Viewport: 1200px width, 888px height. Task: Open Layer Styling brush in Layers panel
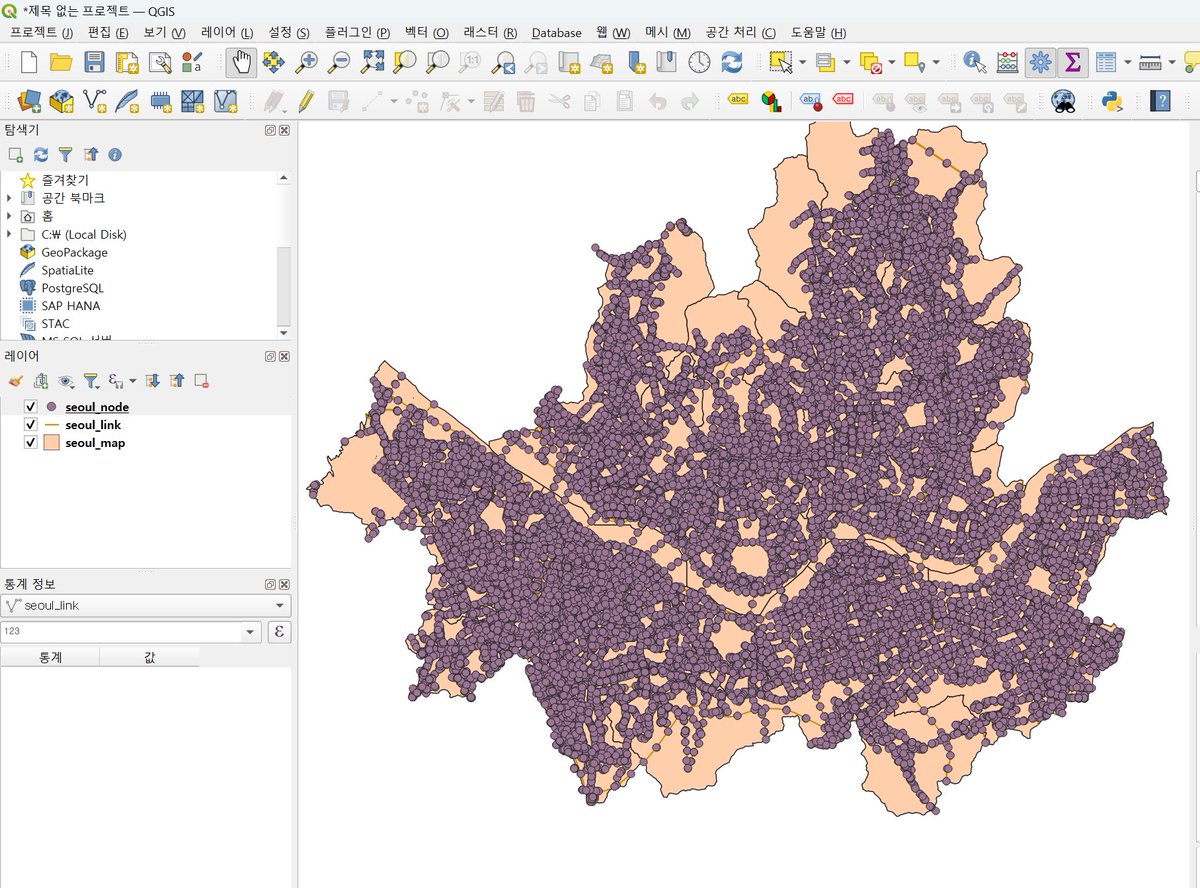pos(15,380)
